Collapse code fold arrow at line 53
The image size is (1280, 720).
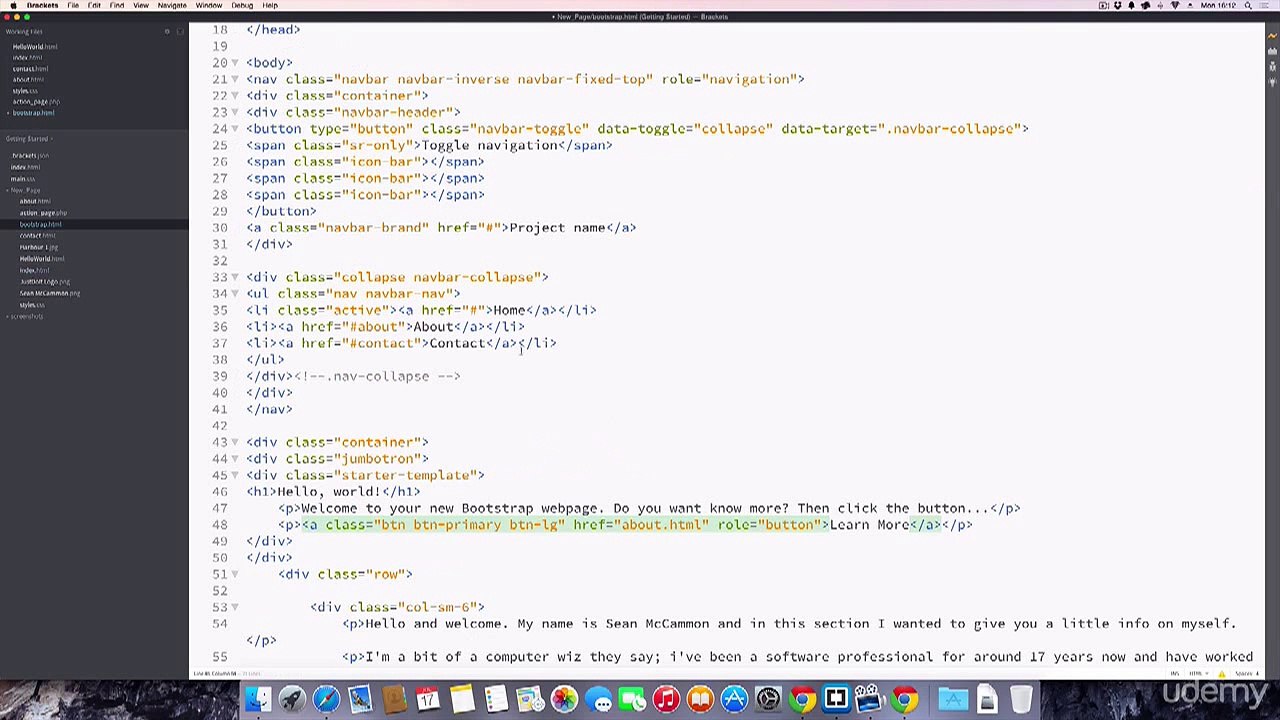coord(235,607)
